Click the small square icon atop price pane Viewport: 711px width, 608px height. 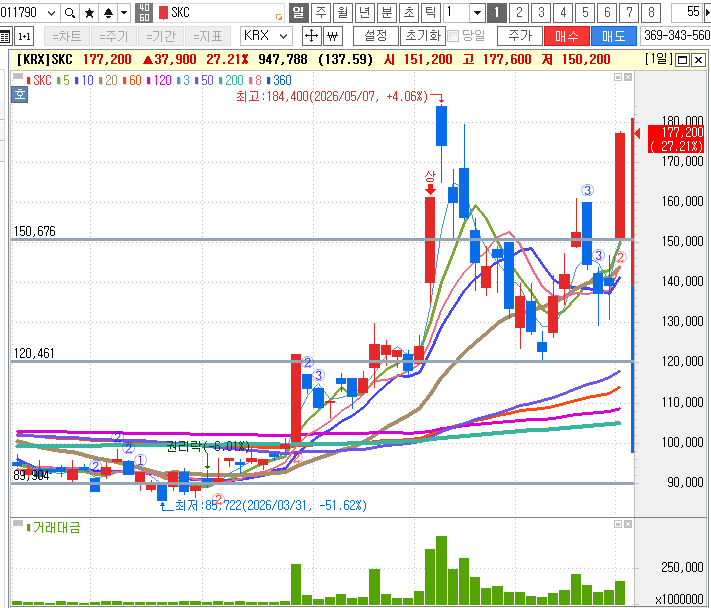coord(618,77)
